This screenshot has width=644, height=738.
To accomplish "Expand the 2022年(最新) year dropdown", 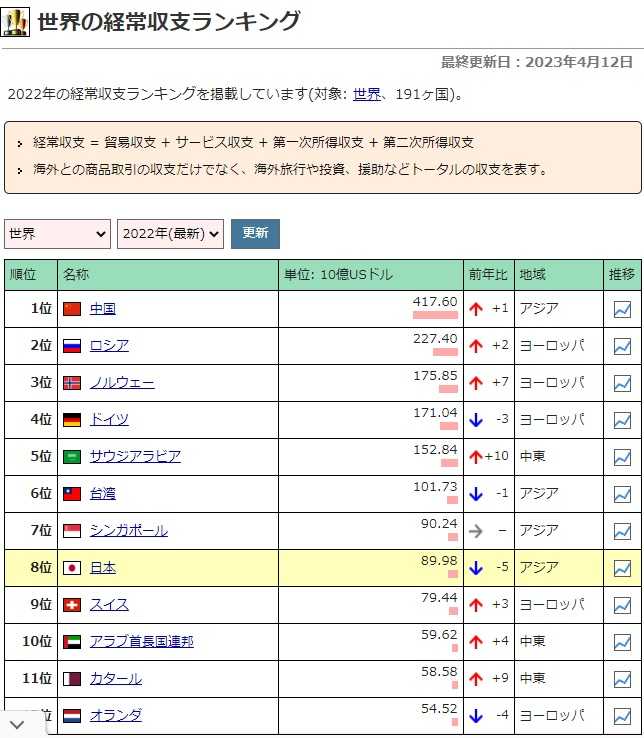I will click(170, 234).
